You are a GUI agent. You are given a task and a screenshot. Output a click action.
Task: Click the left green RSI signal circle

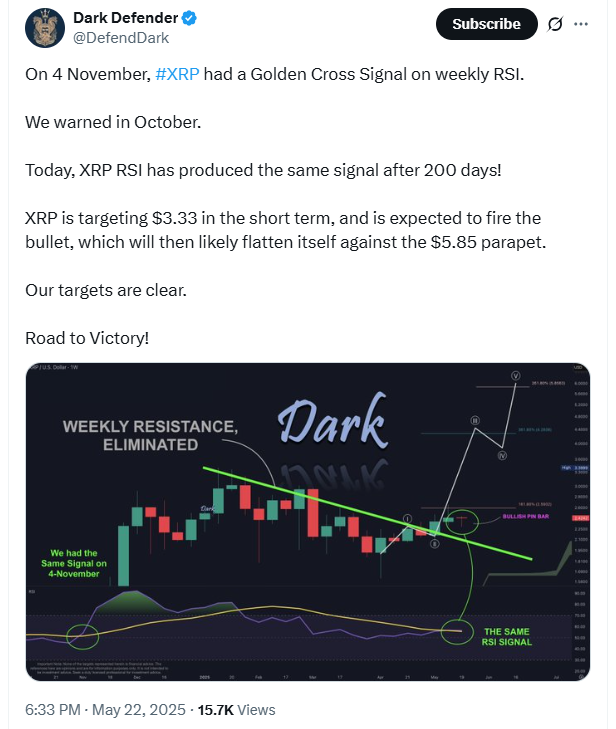83,636
